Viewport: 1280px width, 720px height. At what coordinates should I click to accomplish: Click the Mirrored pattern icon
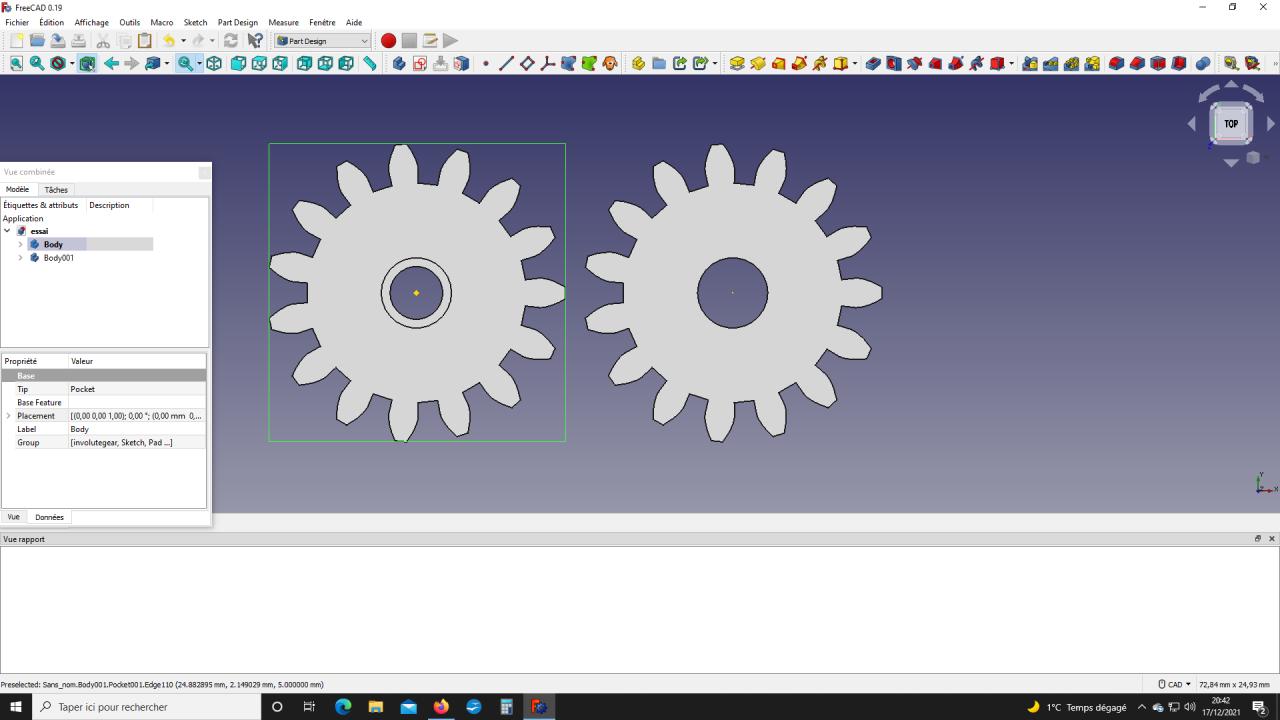(x=1030, y=64)
